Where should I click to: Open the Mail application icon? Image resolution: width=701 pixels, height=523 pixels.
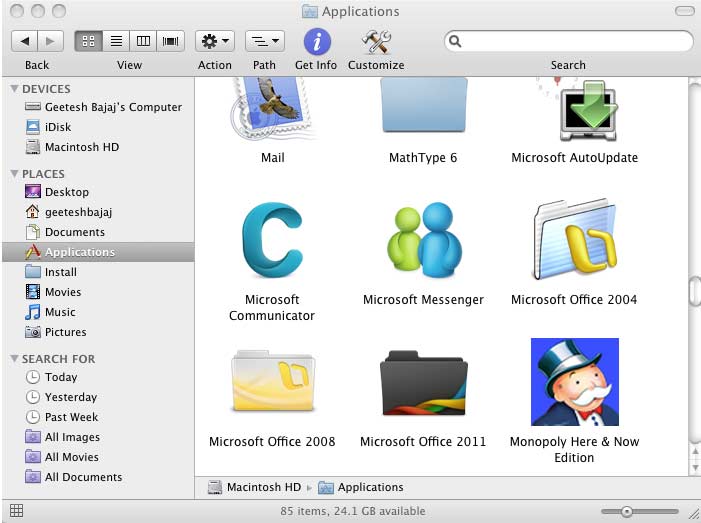(x=273, y=110)
